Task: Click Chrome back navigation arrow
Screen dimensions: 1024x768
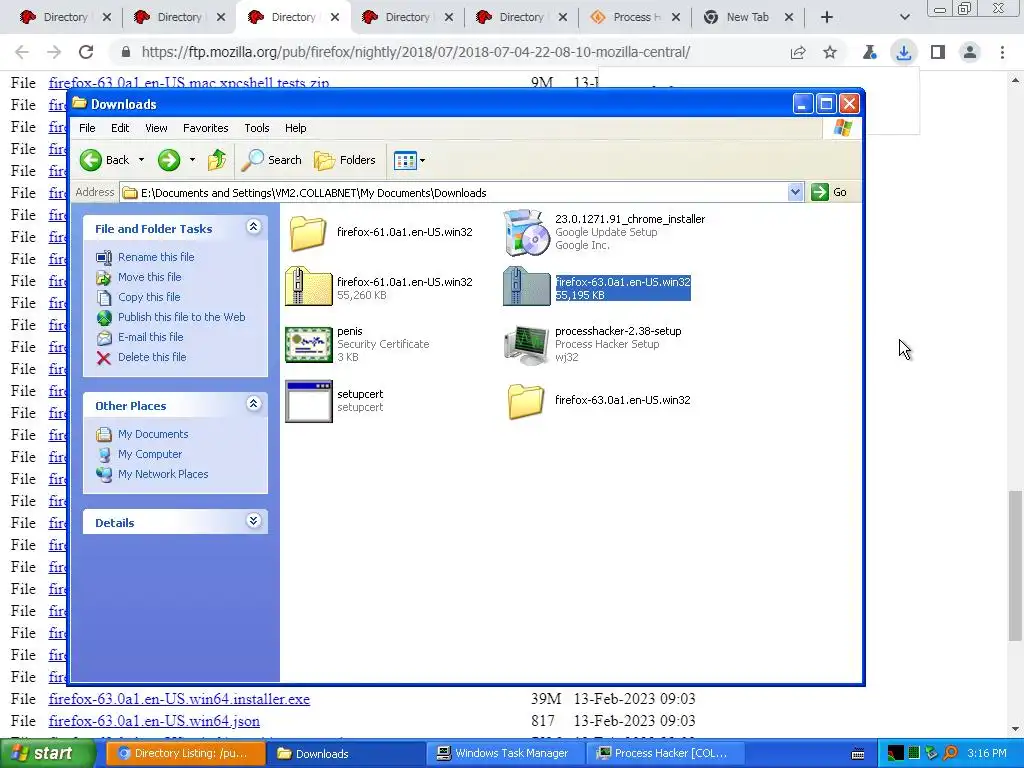Action: click(x=22, y=52)
